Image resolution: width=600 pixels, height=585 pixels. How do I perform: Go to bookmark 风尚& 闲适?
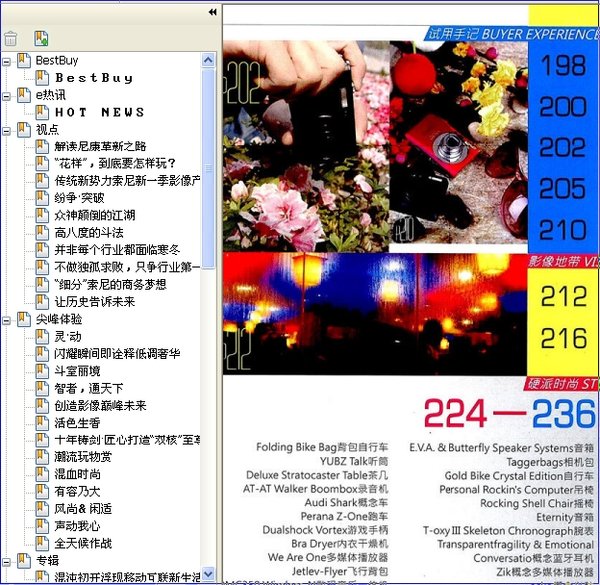(x=83, y=509)
